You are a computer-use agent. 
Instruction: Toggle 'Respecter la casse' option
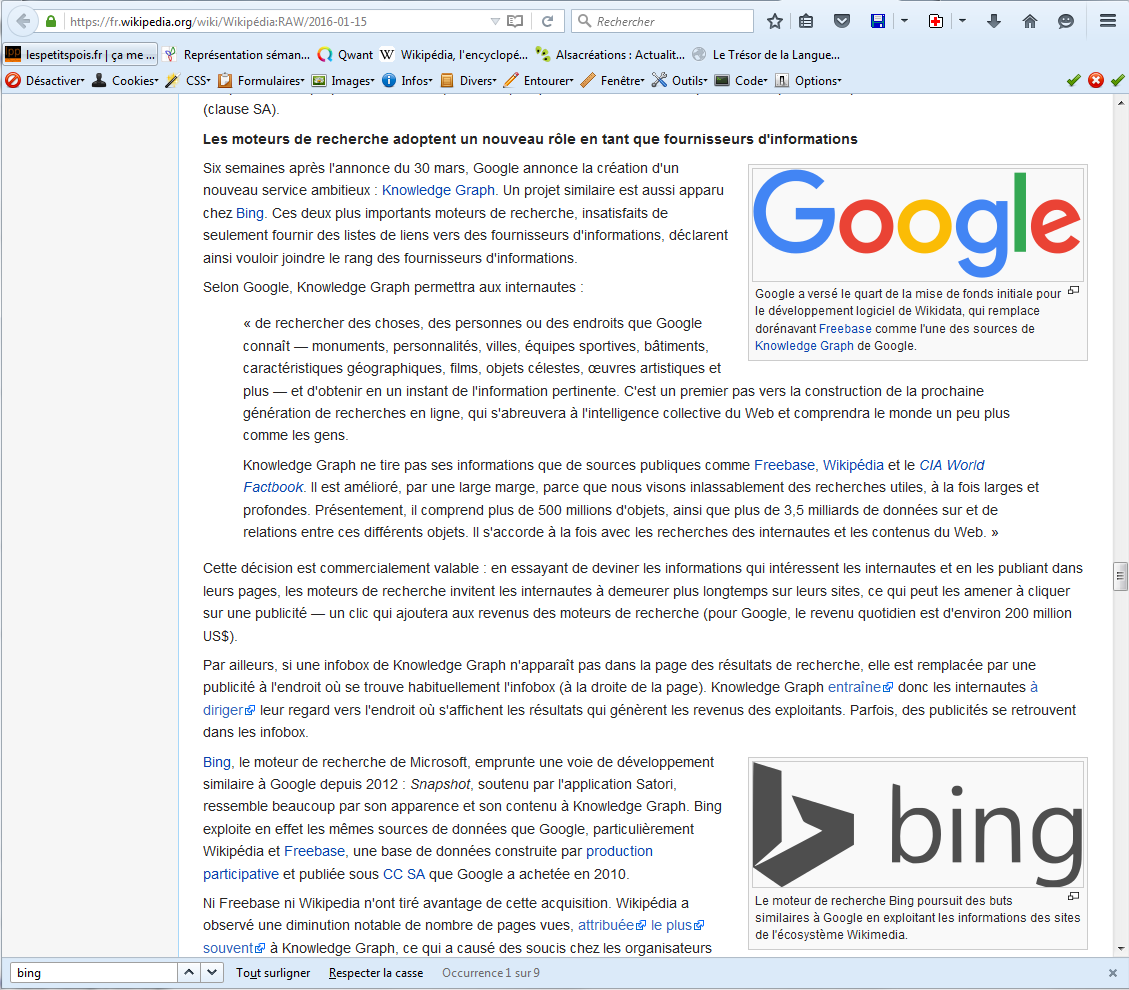tap(376, 973)
